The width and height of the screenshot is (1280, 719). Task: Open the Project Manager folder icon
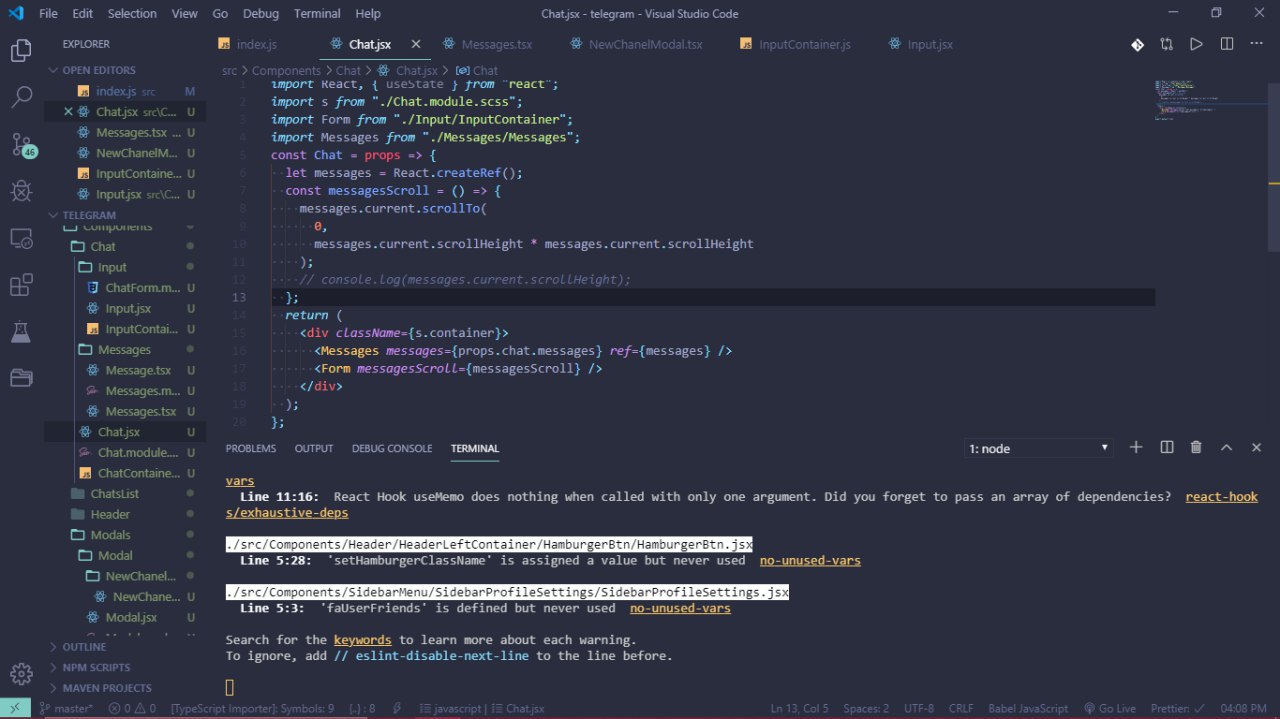(x=21, y=378)
